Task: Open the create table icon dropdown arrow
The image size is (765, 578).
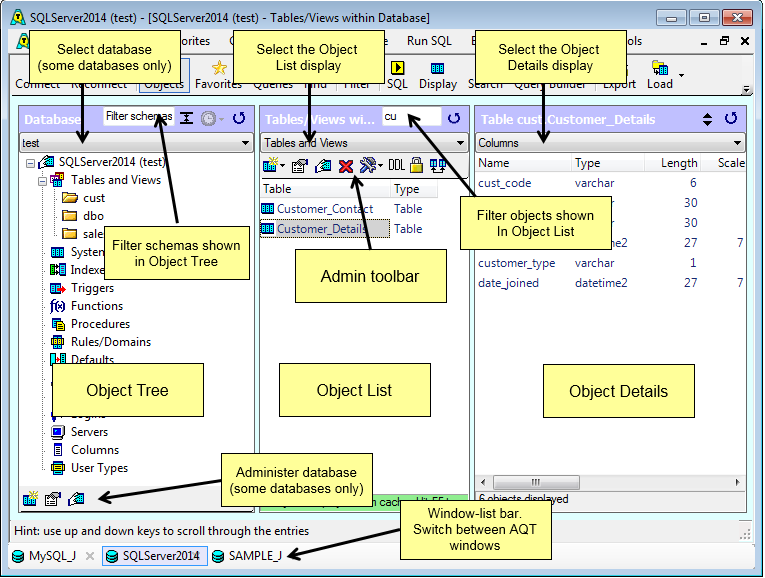Action: [x=282, y=166]
